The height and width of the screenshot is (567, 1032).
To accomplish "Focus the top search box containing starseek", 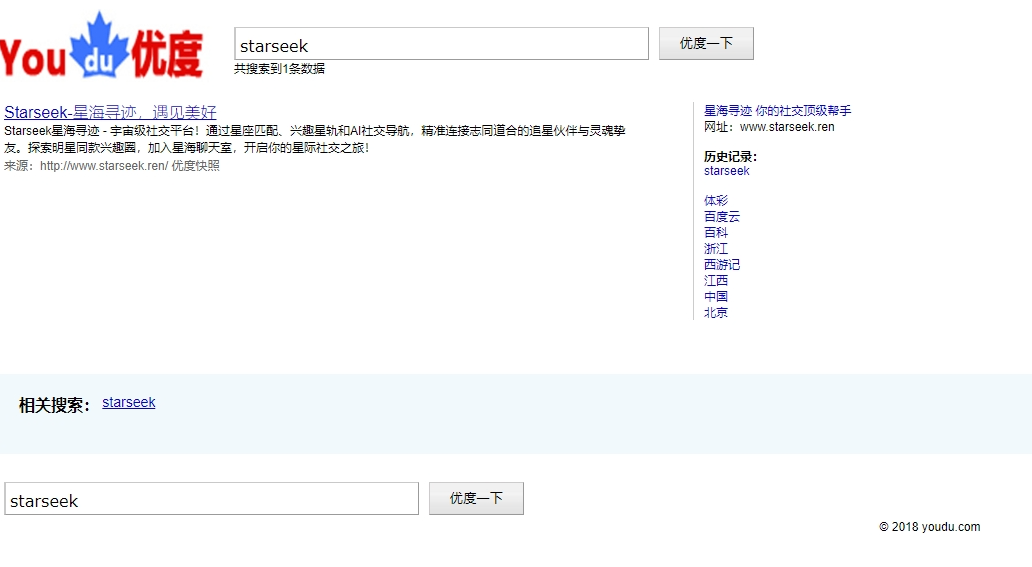I will (x=441, y=43).
